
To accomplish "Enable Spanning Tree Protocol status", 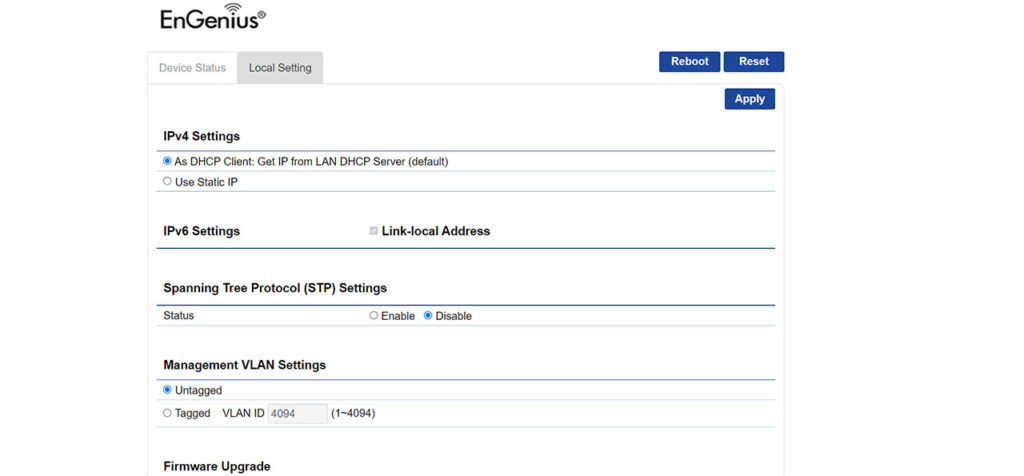I will pyautogui.click(x=374, y=316).
